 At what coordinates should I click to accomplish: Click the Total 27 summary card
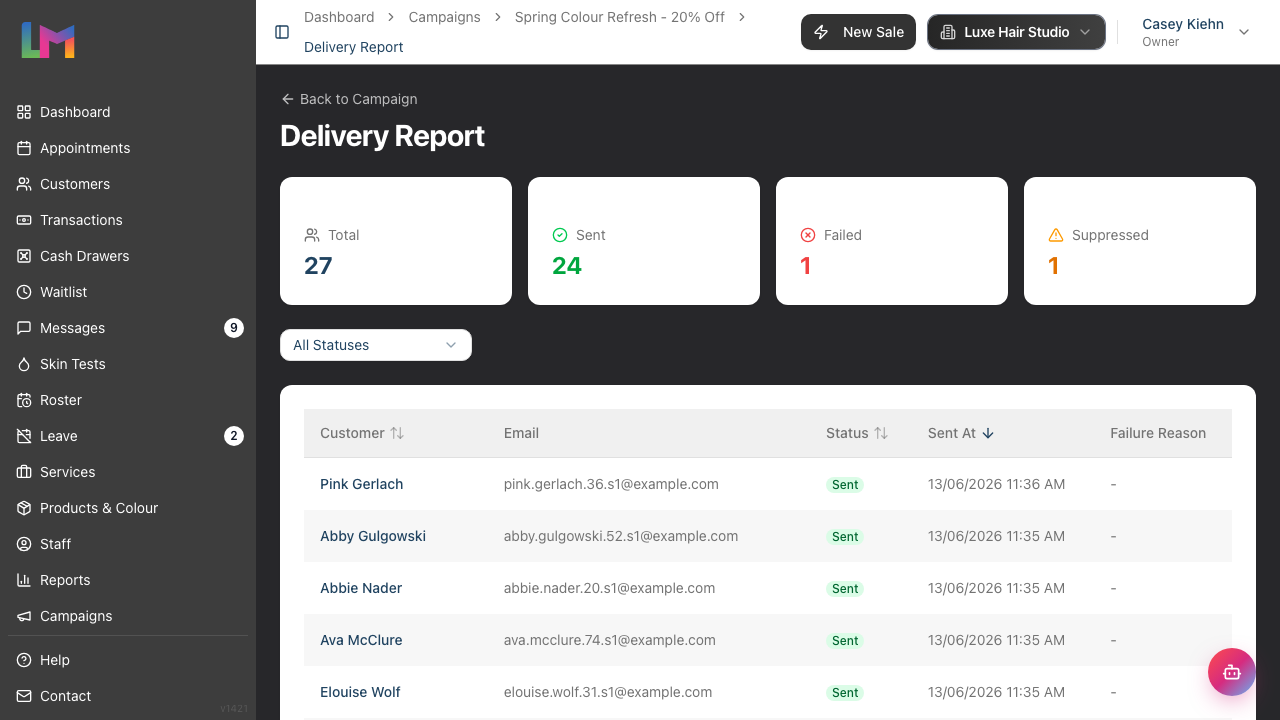[x=396, y=241]
